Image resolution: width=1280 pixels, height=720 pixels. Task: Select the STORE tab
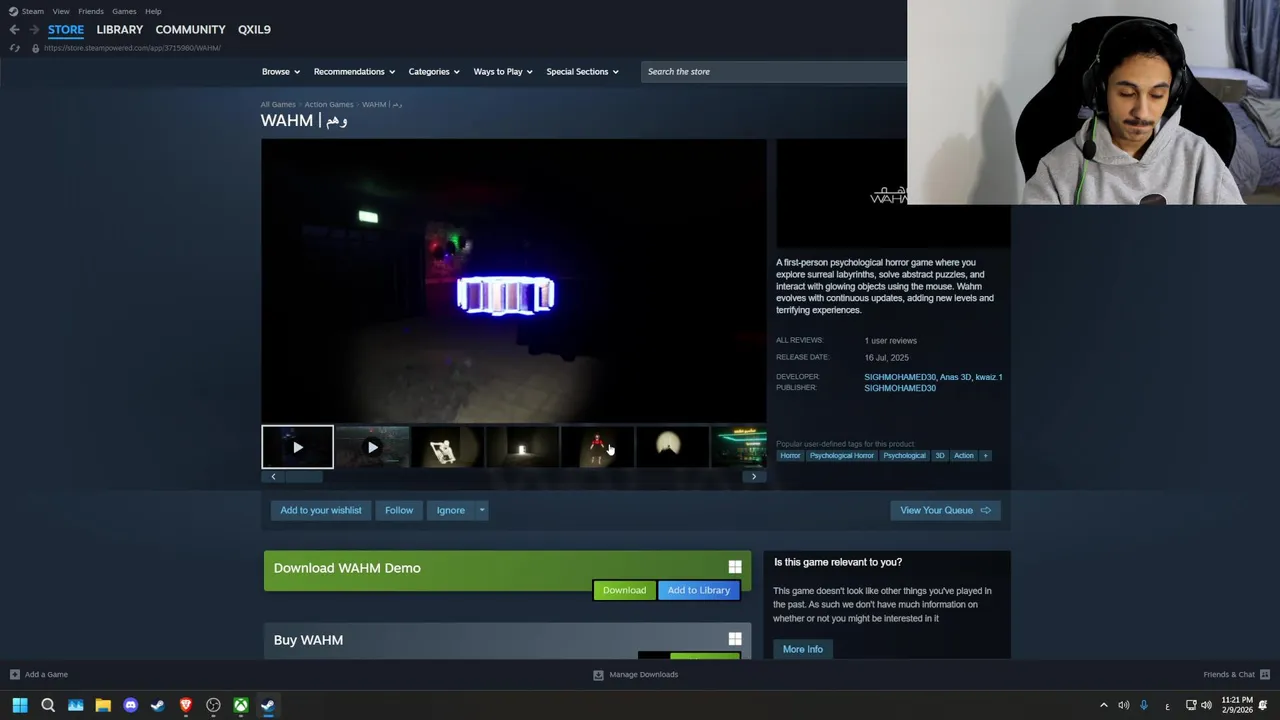click(x=66, y=30)
